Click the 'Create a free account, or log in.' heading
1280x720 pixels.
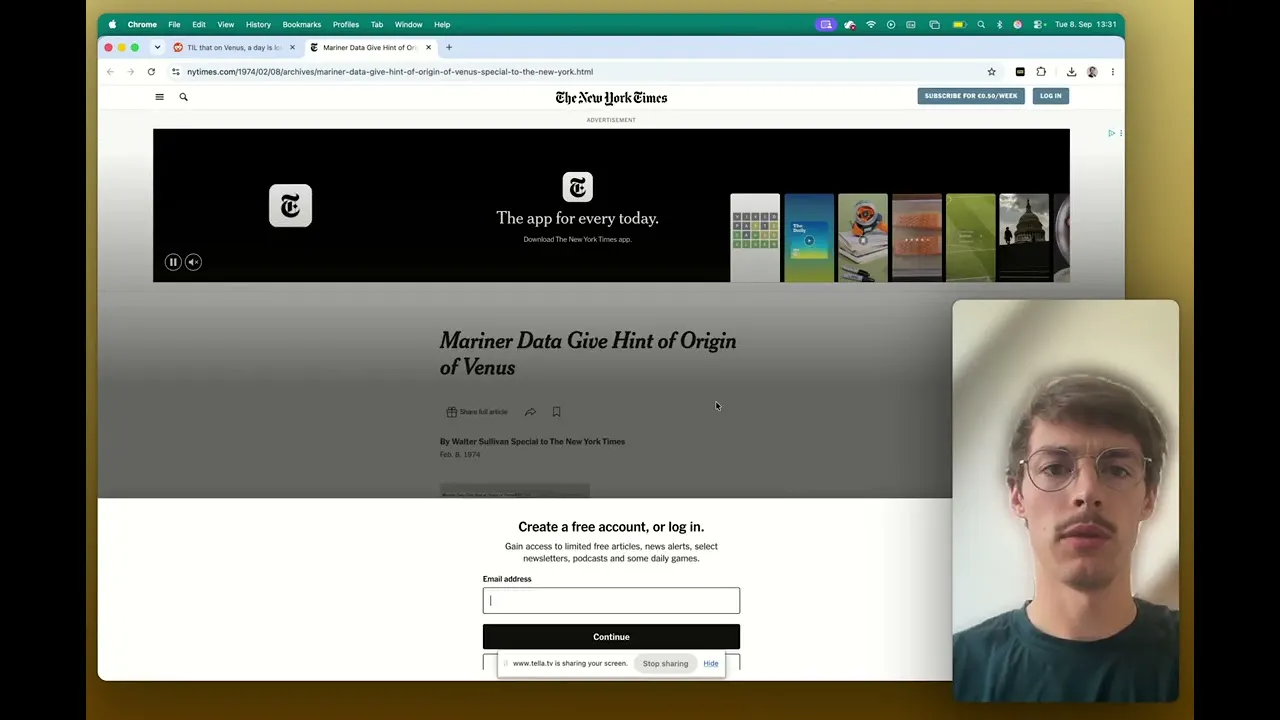(611, 527)
